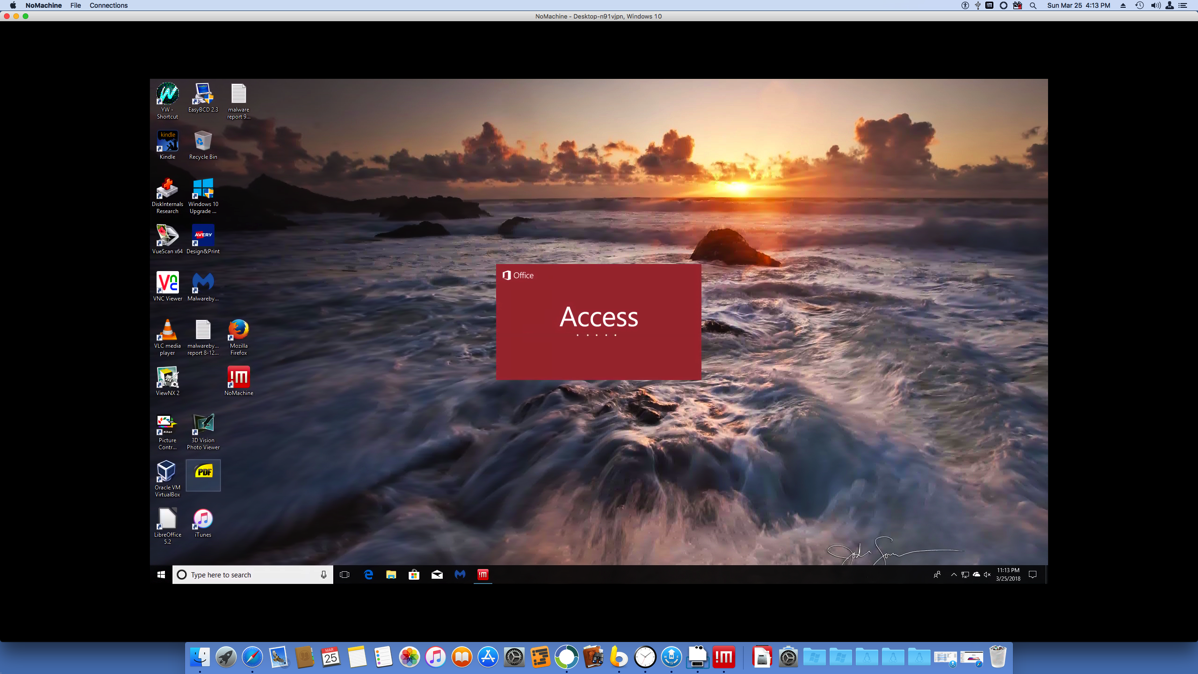1198x674 pixels.
Task: Select the iTunes desktop shortcut
Action: coord(202,523)
